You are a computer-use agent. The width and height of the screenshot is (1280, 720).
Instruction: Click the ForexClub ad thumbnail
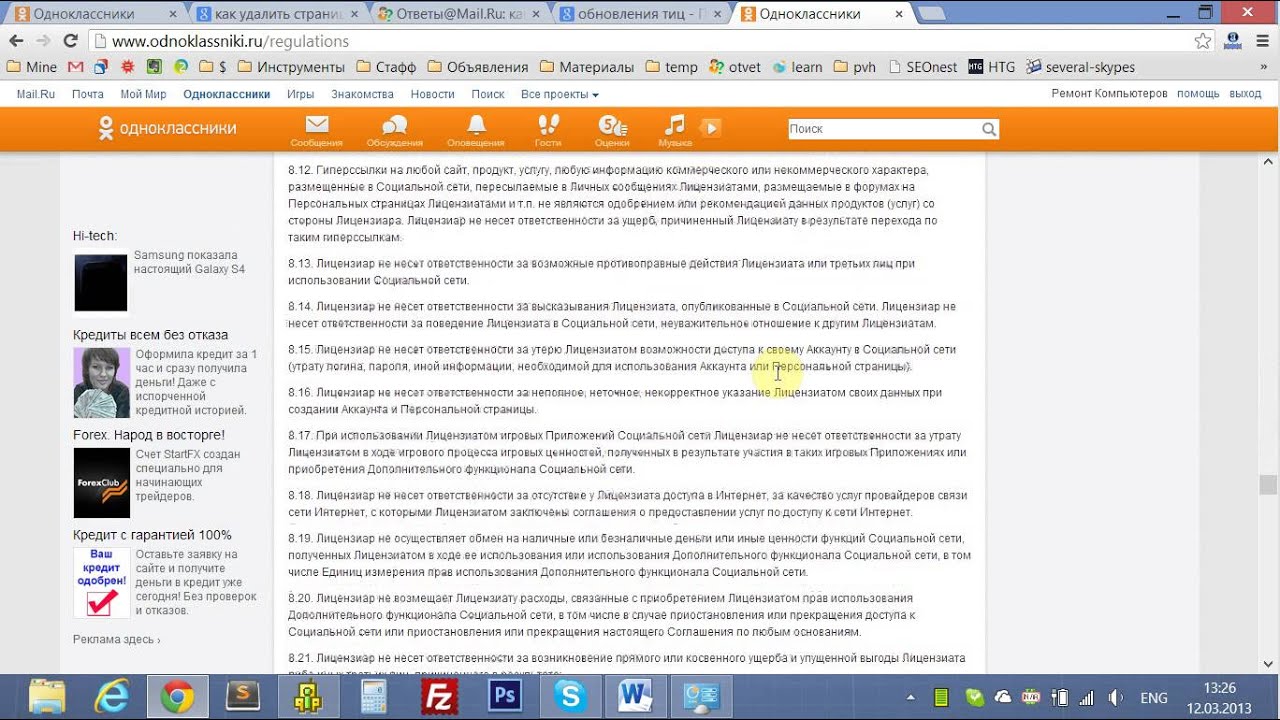(x=102, y=482)
